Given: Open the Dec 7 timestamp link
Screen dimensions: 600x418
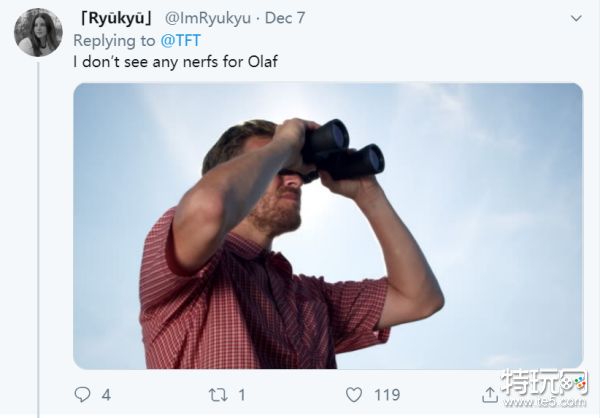Looking at the screenshot, I should click(x=288, y=18).
